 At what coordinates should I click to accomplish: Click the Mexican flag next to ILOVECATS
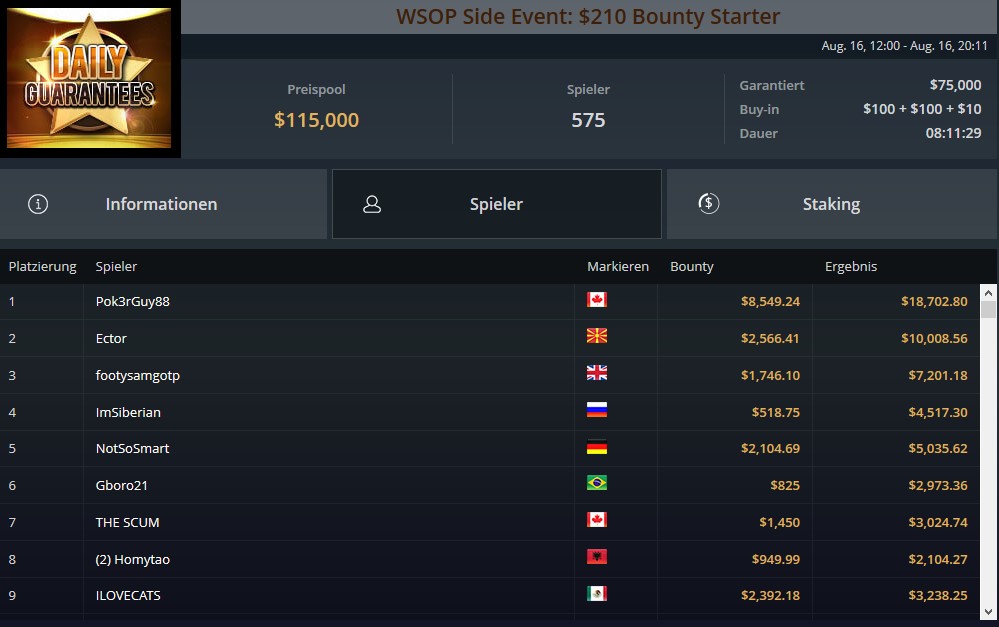tap(597, 594)
